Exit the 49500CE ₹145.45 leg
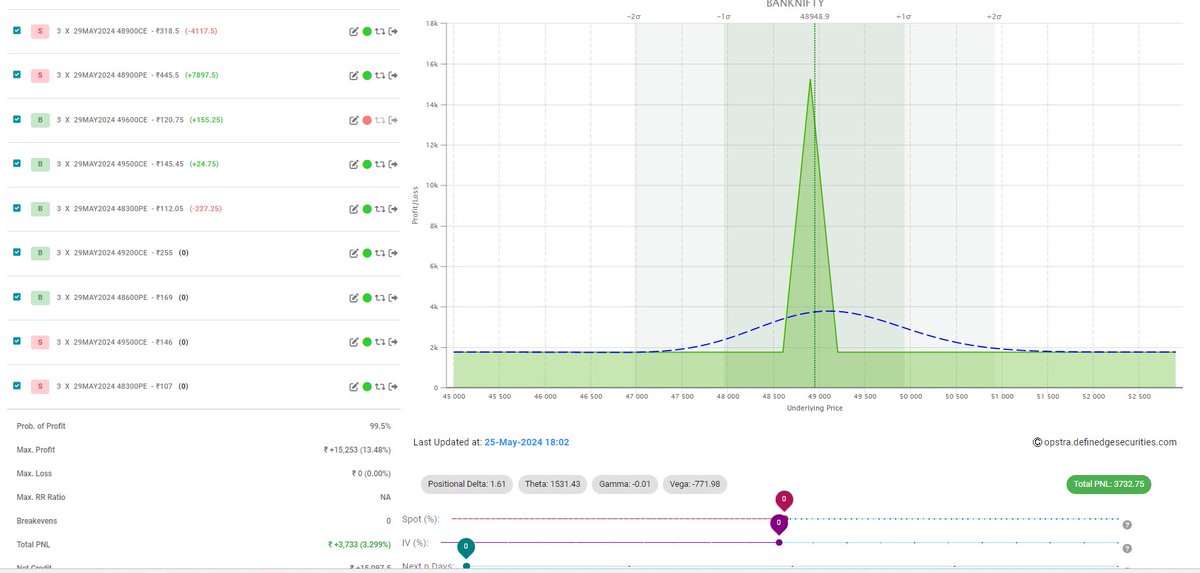Image resolution: width=1200 pixels, height=573 pixels. [x=393, y=165]
